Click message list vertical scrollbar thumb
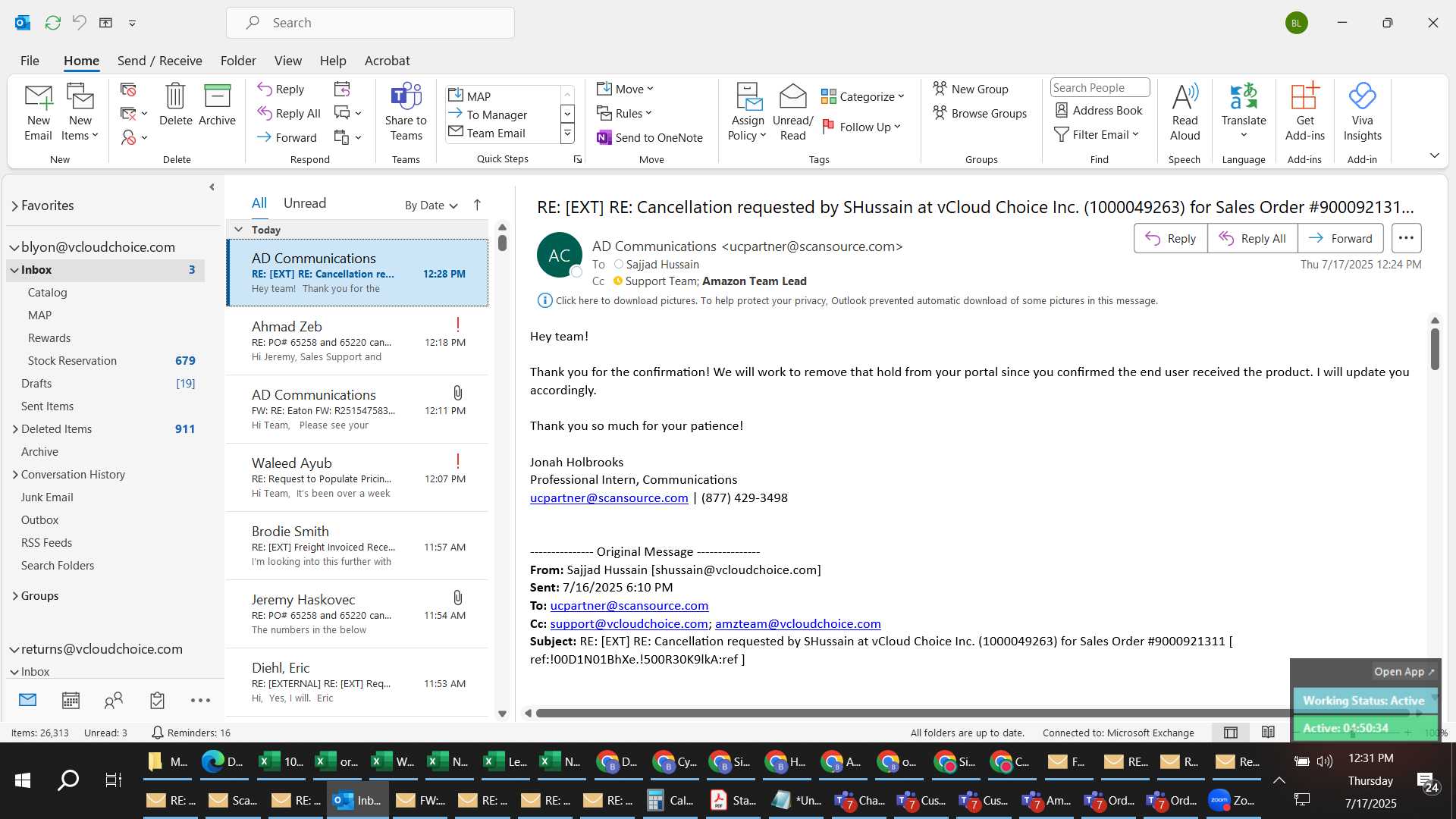 tap(502, 243)
